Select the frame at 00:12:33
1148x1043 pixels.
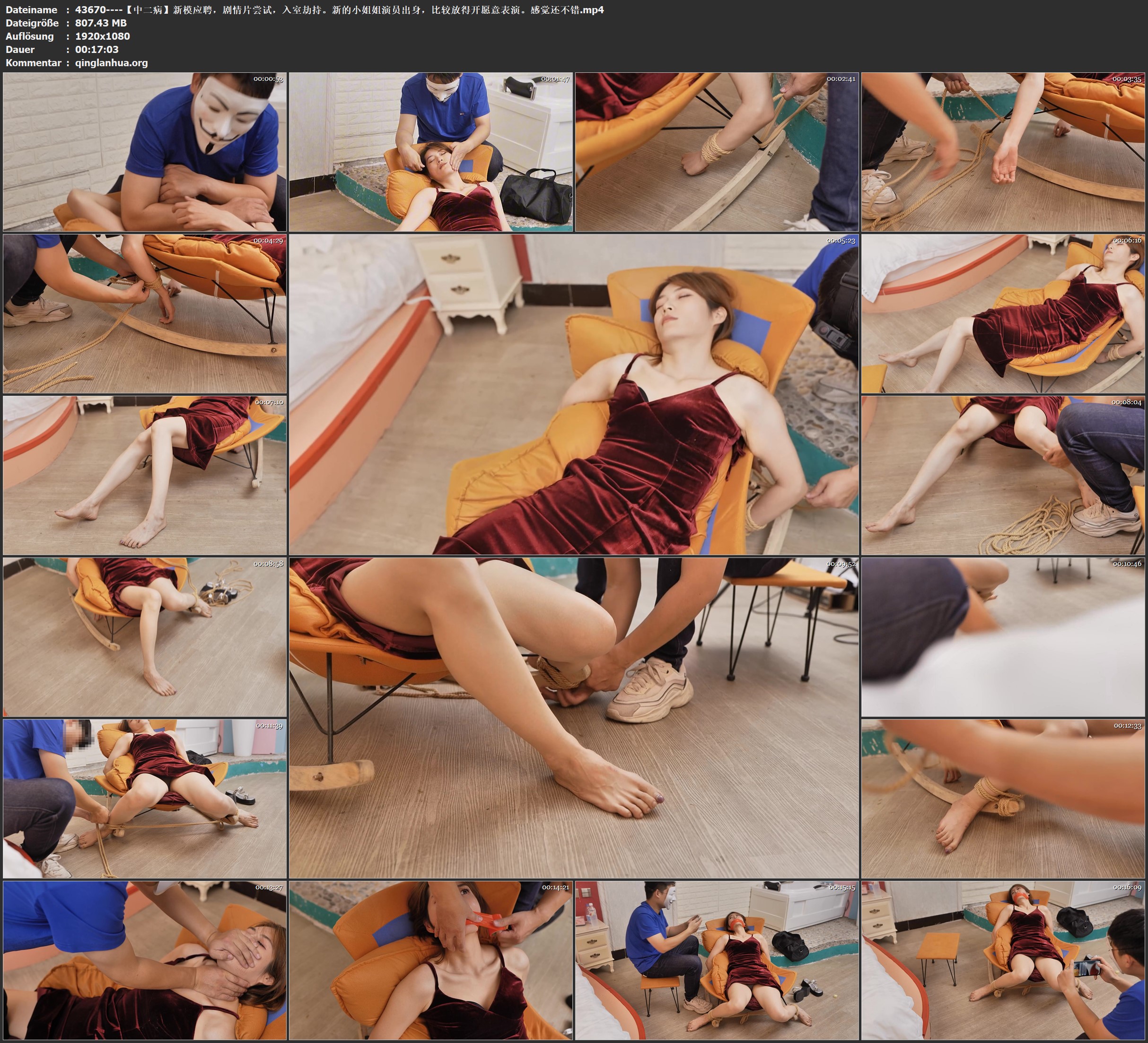pyautogui.click(x=1003, y=799)
